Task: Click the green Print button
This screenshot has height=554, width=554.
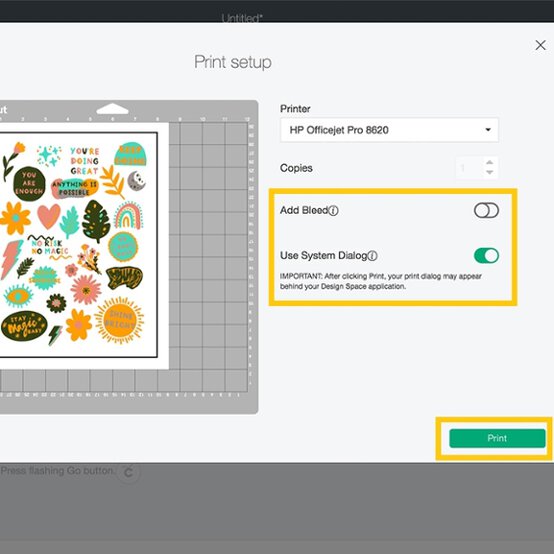Action: point(497,438)
